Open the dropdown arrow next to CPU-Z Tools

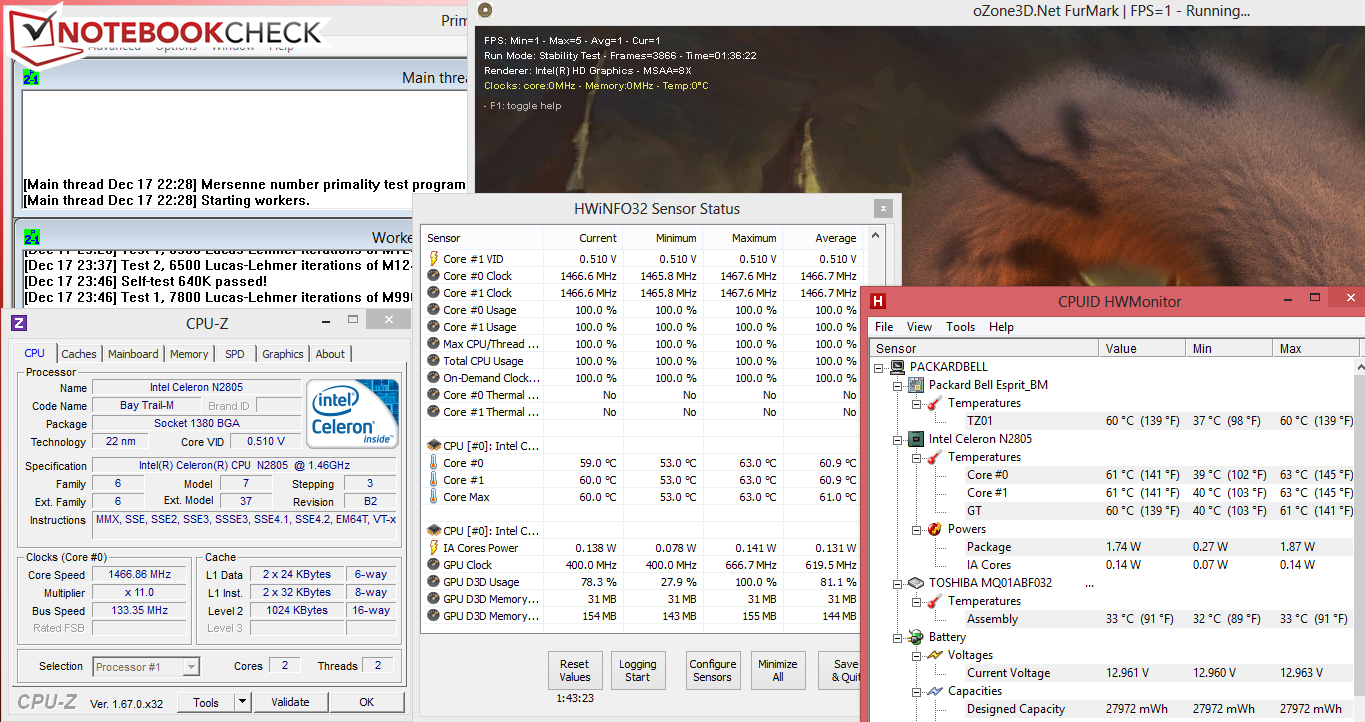click(243, 702)
